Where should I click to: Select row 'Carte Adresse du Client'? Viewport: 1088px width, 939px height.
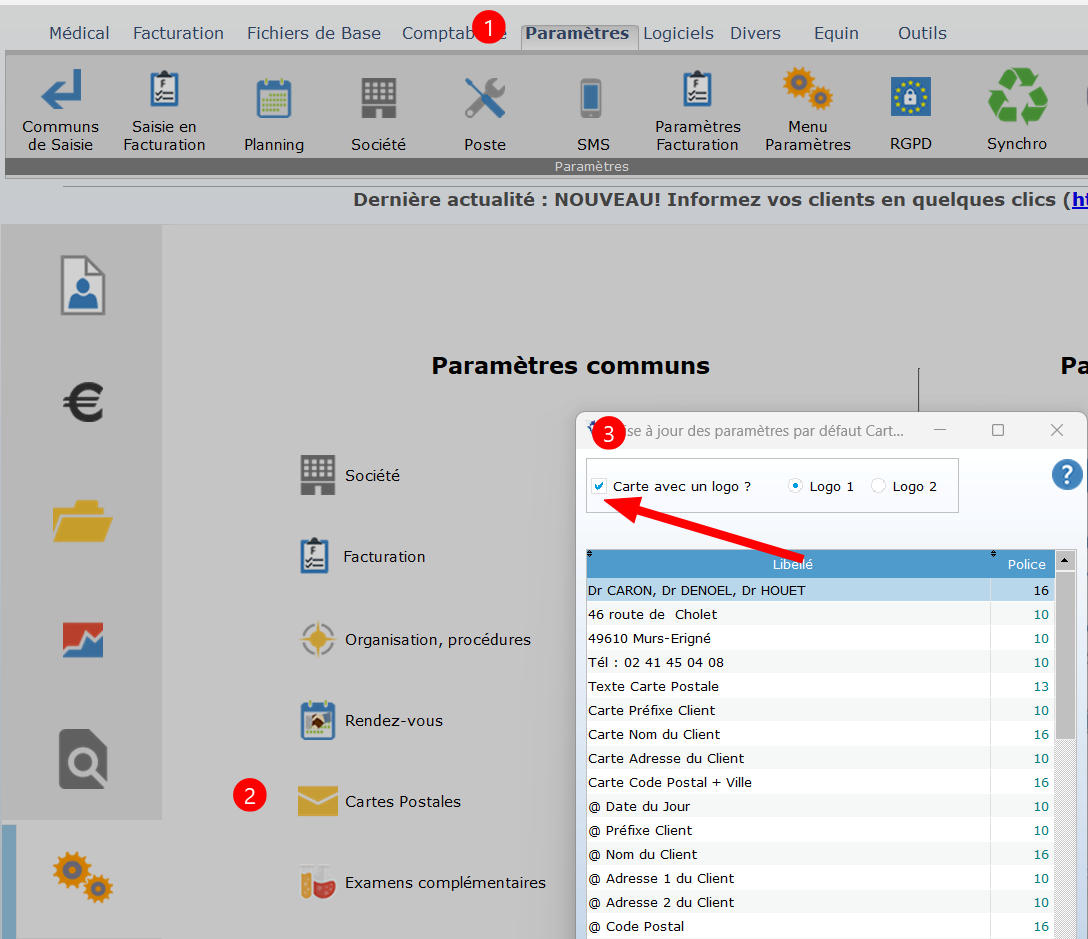click(x=820, y=758)
